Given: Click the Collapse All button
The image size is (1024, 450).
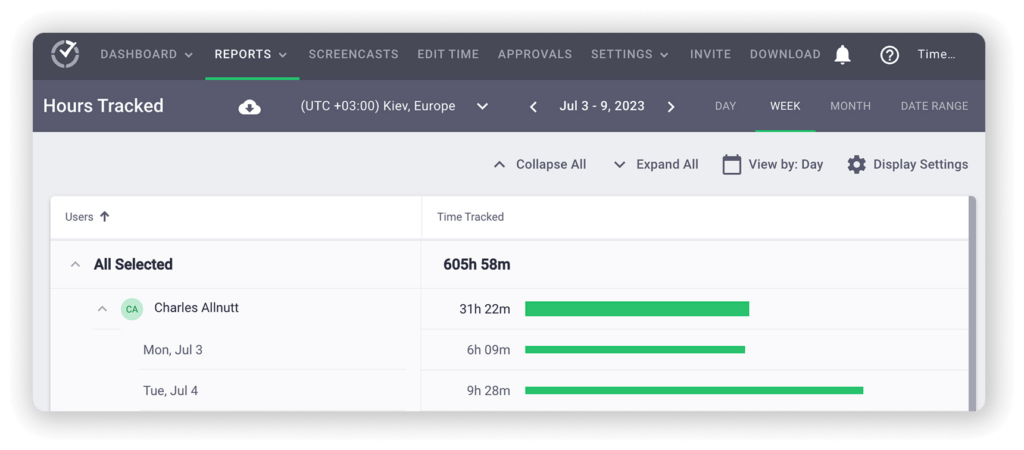Looking at the screenshot, I should click(540, 165).
